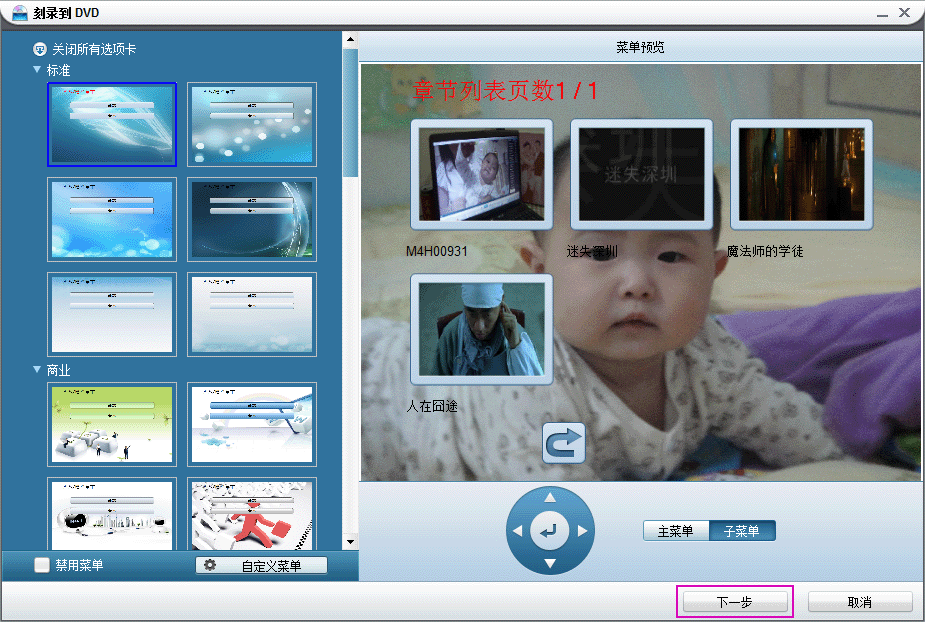Select the pale frosted bottom standard template
This screenshot has width=925, height=622.
coord(252,315)
